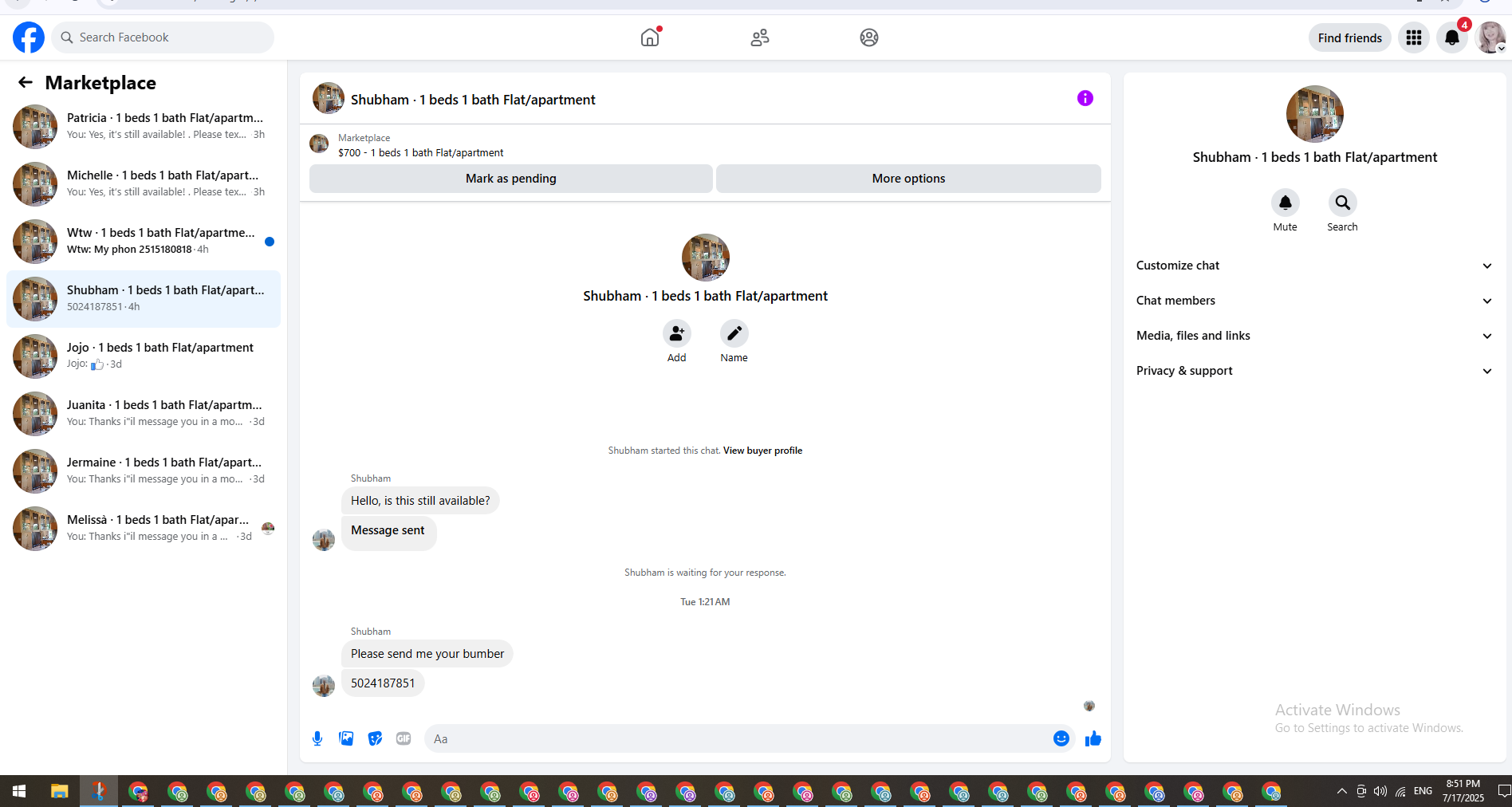The width and height of the screenshot is (1512, 807).
Task: Focus the Search Facebook field
Action: click(163, 37)
